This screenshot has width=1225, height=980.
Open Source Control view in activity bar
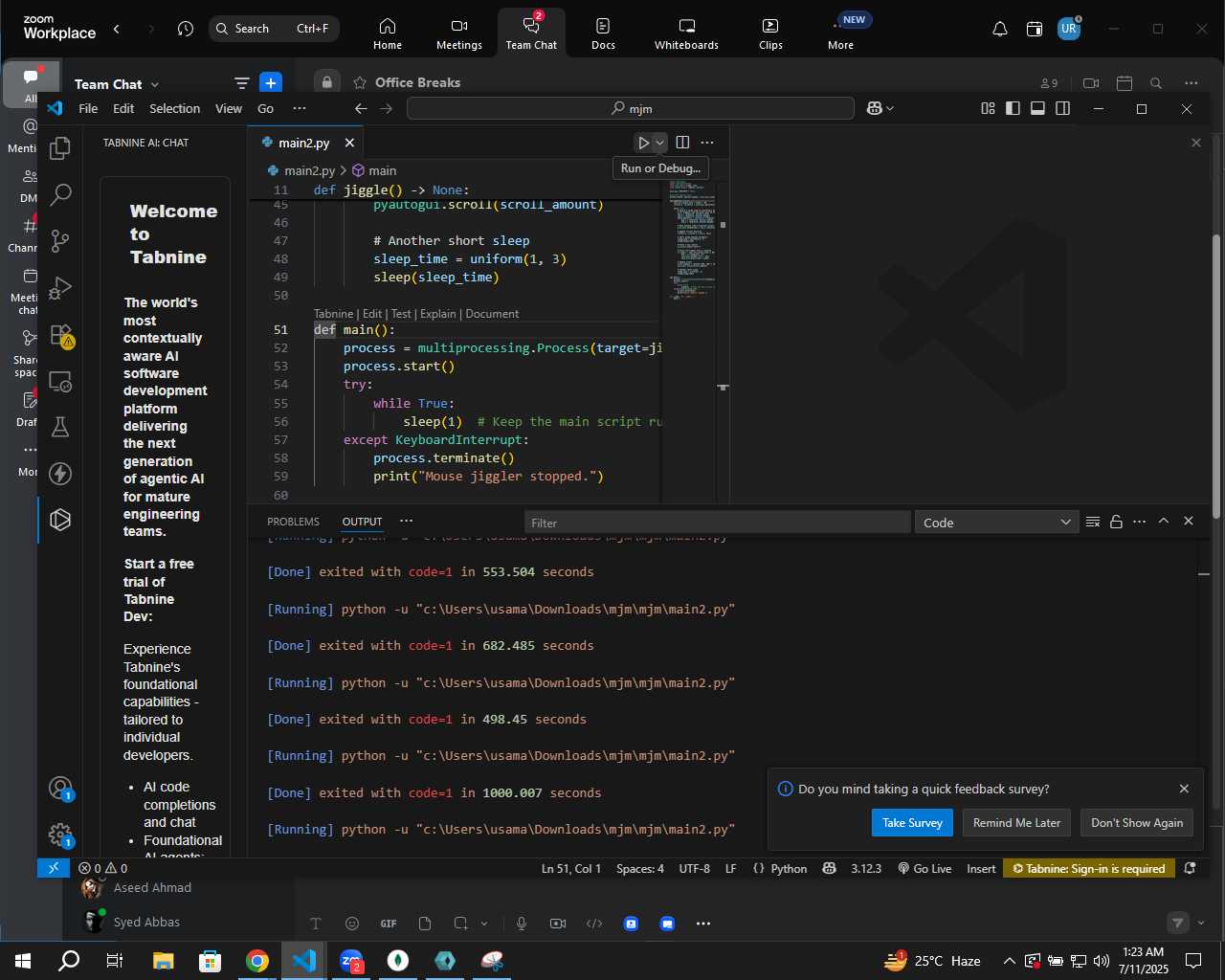tap(60, 241)
